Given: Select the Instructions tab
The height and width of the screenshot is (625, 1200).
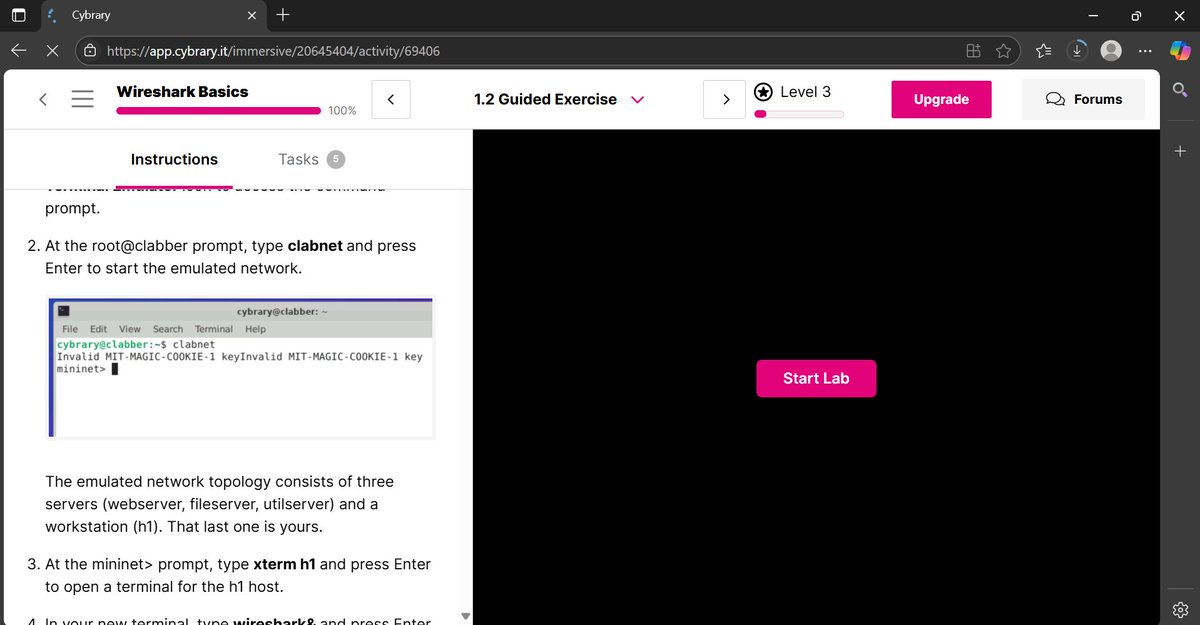Looking at the screenshot, I should [174, 159].
